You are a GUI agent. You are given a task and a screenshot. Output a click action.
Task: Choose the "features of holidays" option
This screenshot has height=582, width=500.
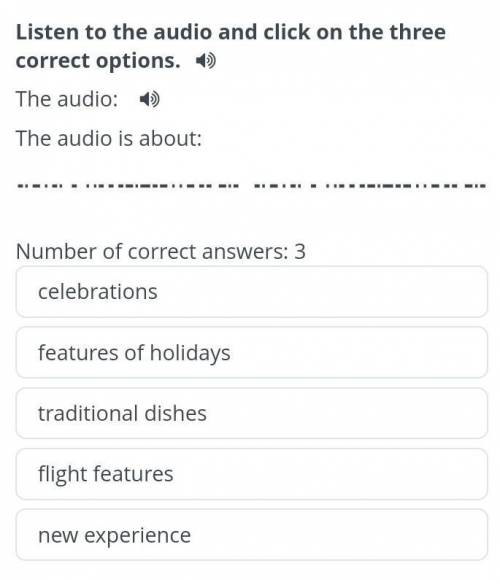pos(251,353)
